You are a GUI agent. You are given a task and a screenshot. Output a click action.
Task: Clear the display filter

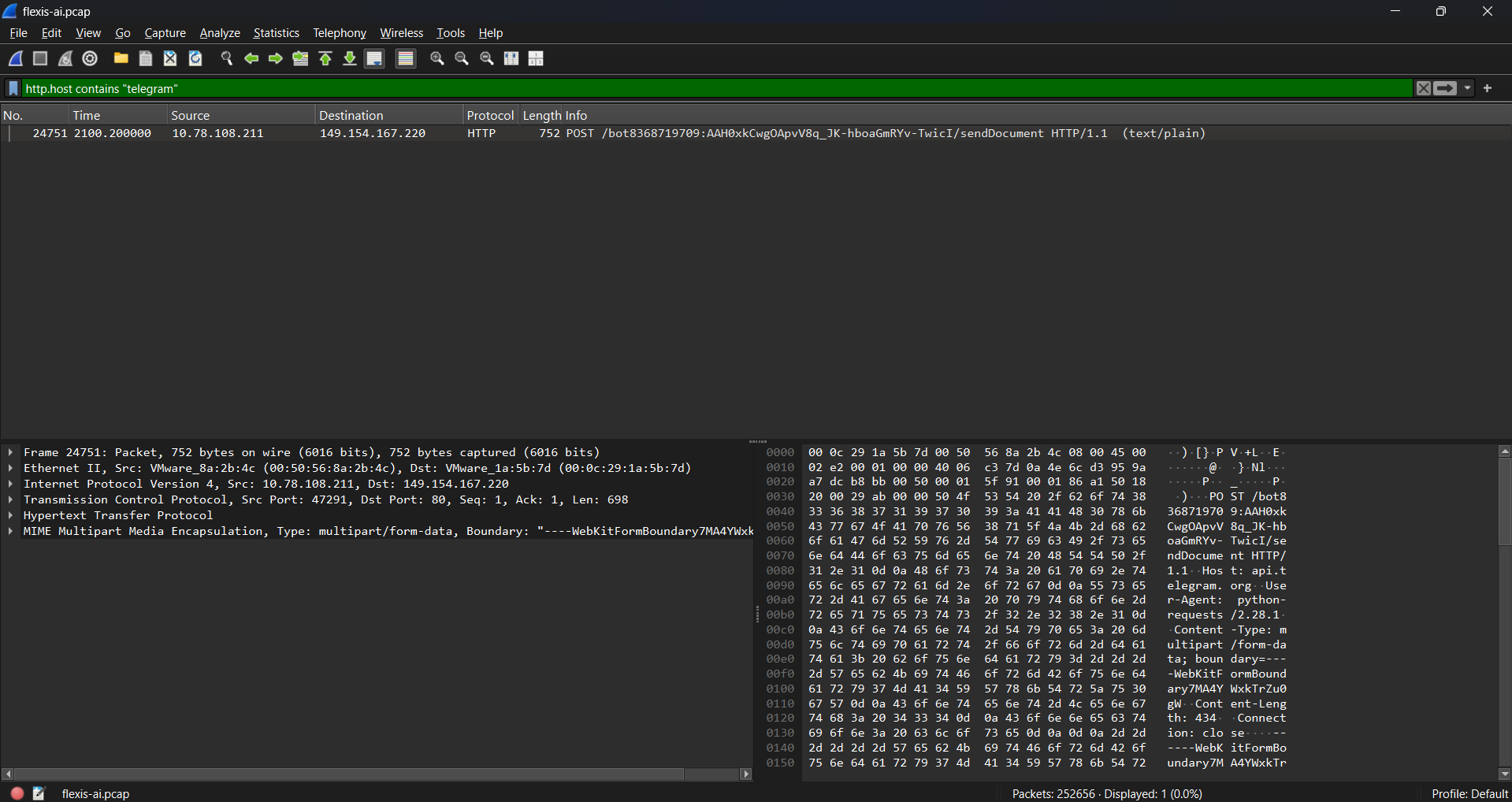[1423, 88]
